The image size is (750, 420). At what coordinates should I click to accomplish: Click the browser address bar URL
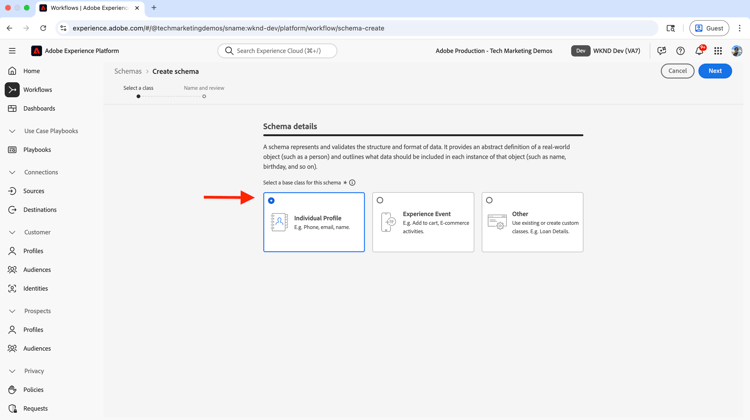pos(228,28)
